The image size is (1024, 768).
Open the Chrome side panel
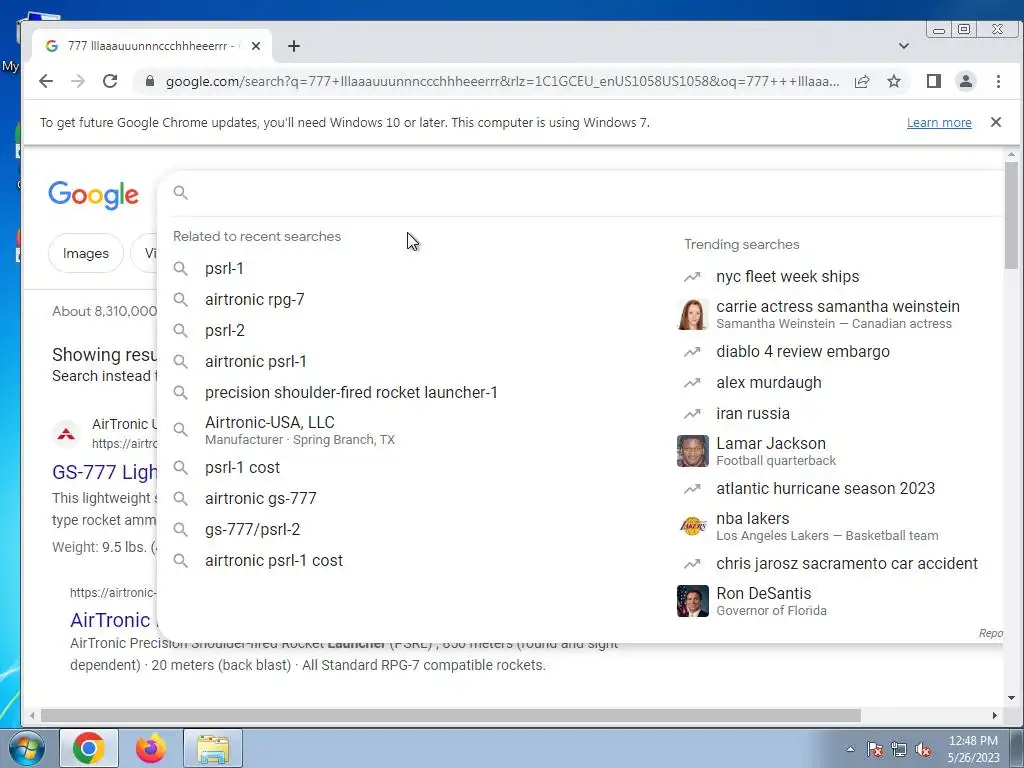pyautogui.click(x=933, y=81)
